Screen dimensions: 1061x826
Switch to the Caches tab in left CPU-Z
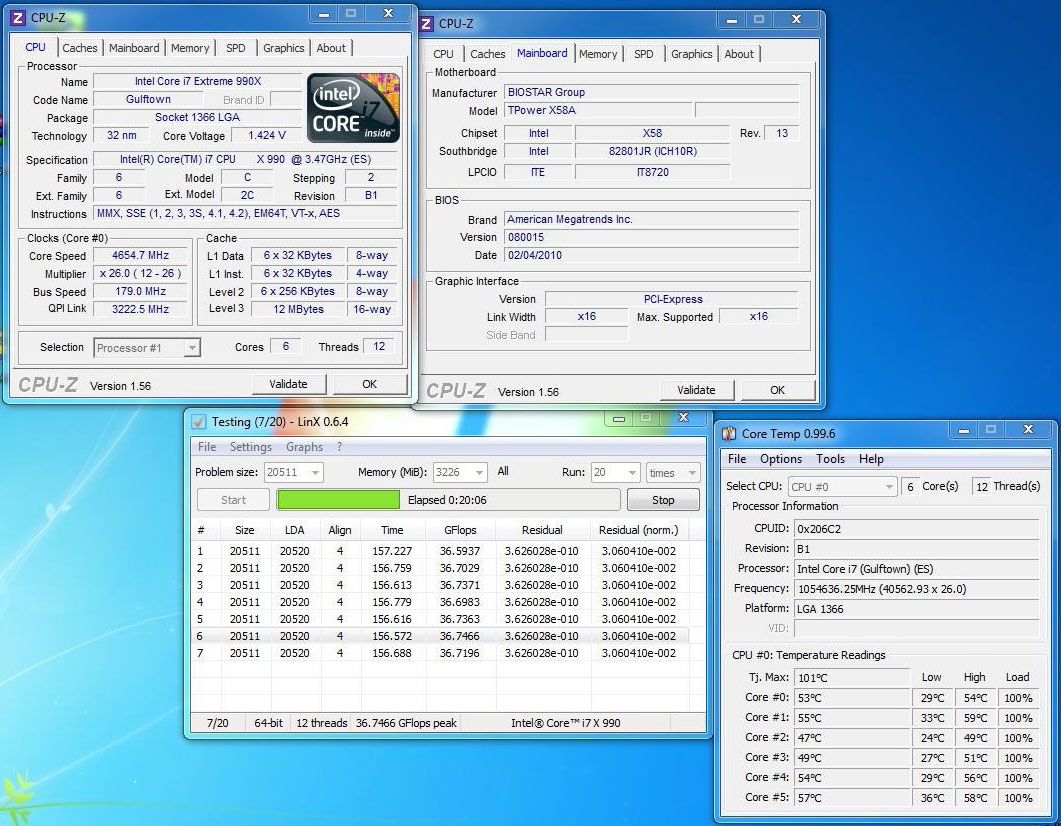tap(80, 48)
